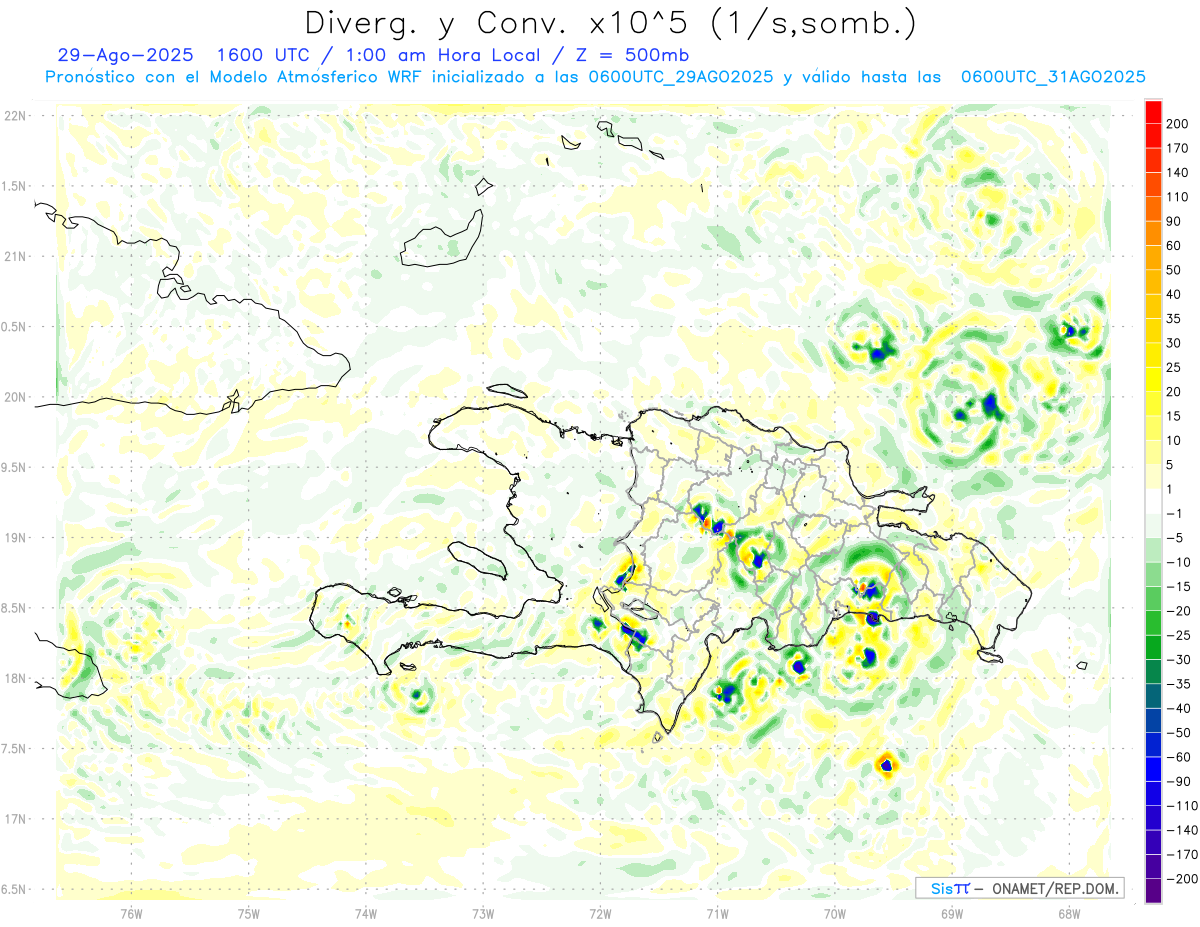The width and height of the screenshot is (1200, 927).
Task: Click the "140" color scale value
Action: pos(1177,172)
